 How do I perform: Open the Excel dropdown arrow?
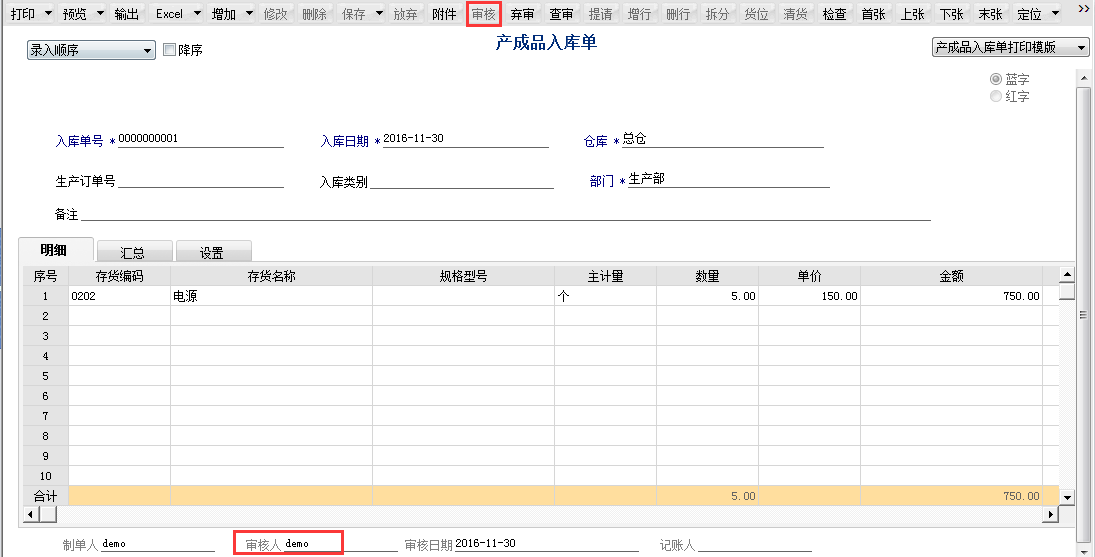tap(197, 14)
